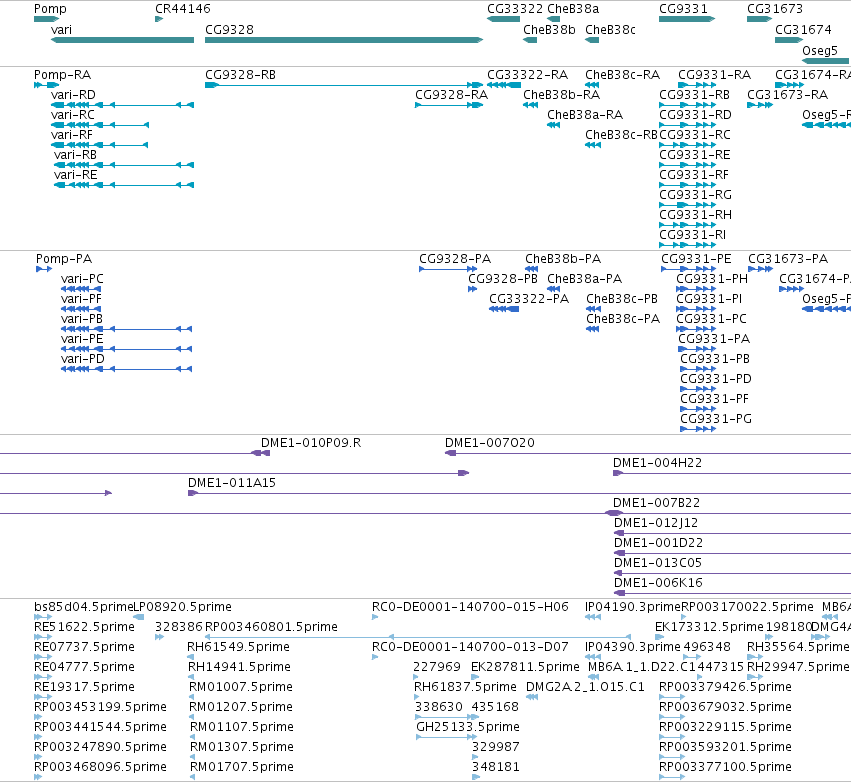Click the CG31673-PA protein label
The height and width of the screenshot is (782, 851).
click(x=788, y=259)
